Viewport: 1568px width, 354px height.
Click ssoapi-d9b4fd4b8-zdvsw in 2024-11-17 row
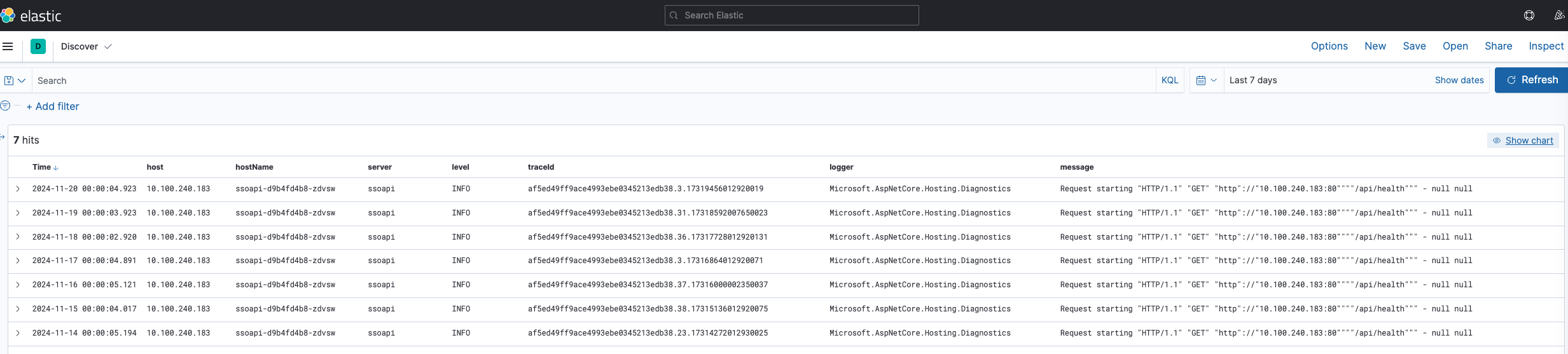click(x=286, y=261)
